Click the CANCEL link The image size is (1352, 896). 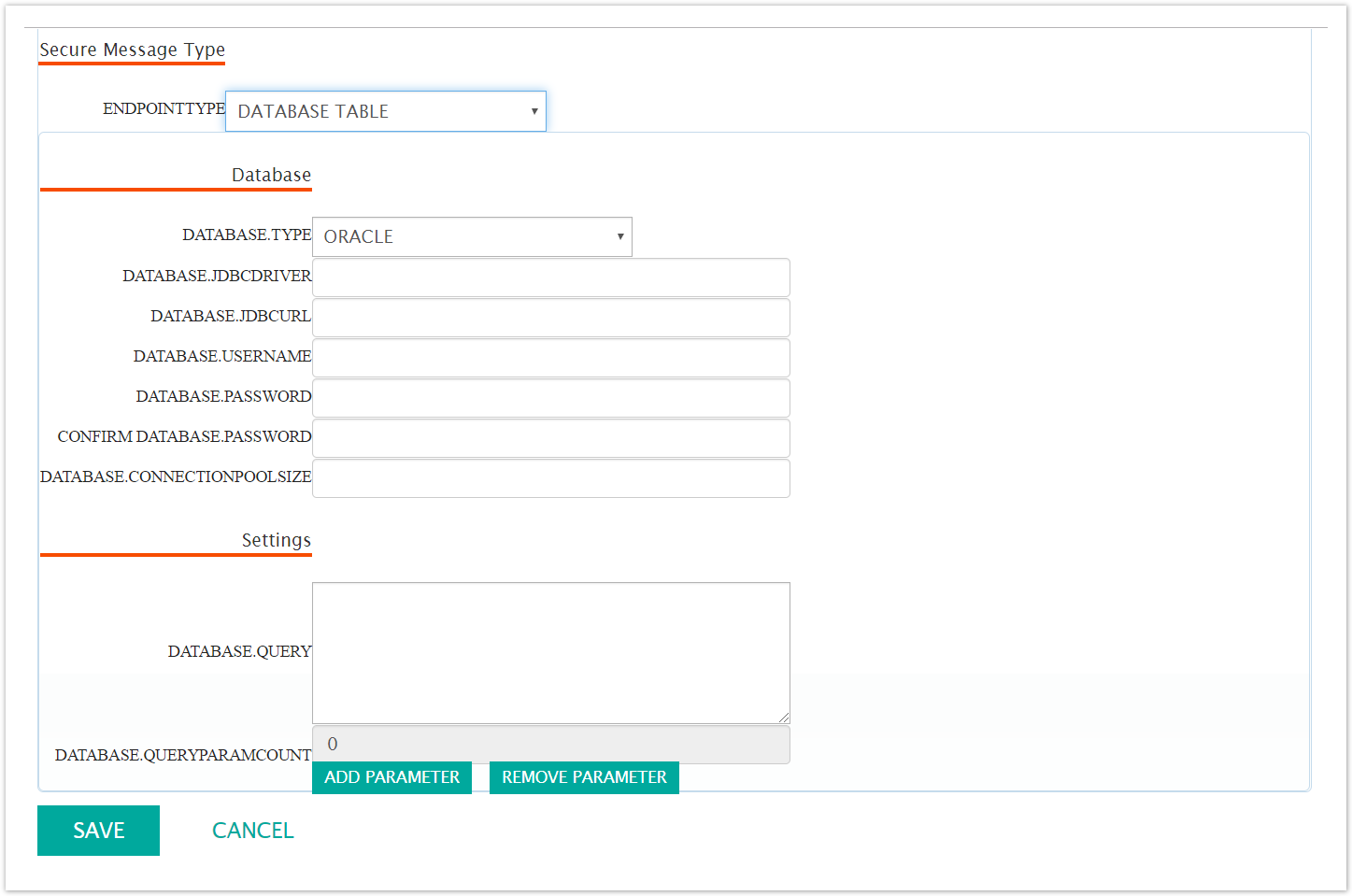(252, 830)
